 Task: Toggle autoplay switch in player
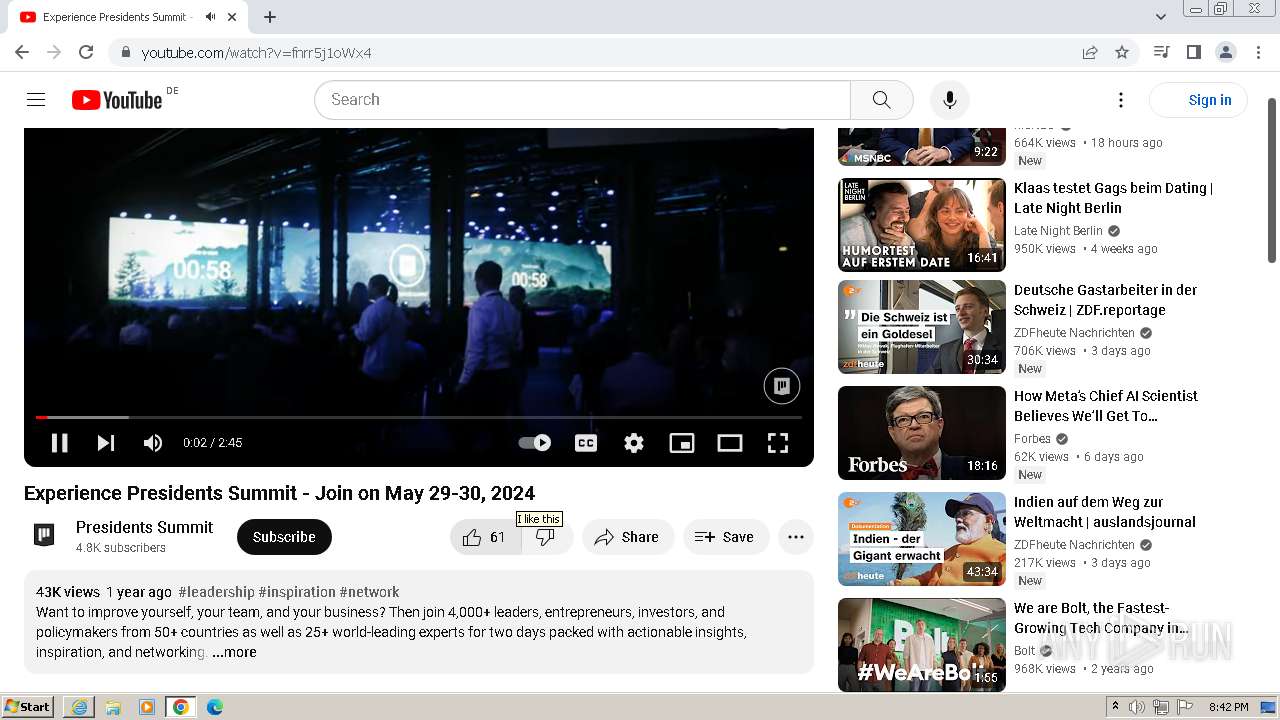(535, 443)
